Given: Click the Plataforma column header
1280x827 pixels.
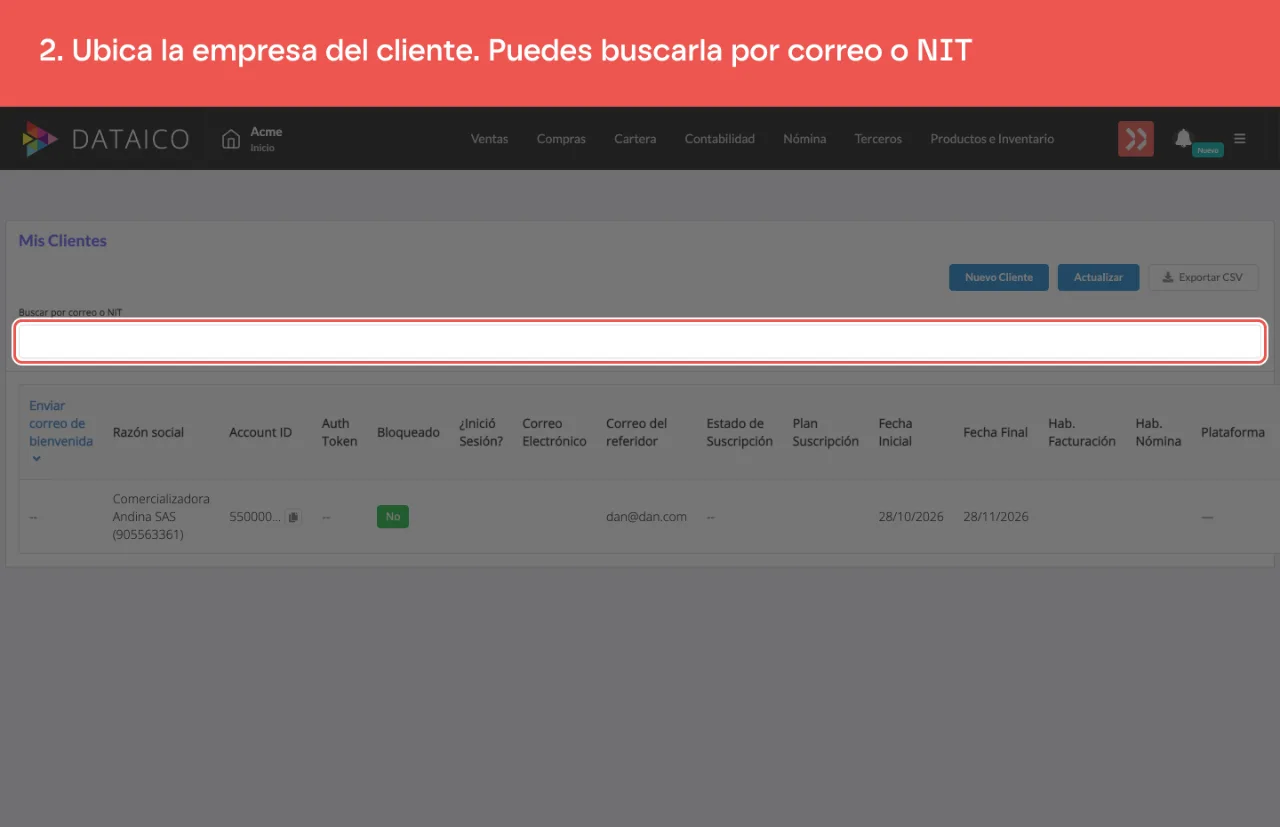Looking at the screenshot, I should tap(1232, 432).
